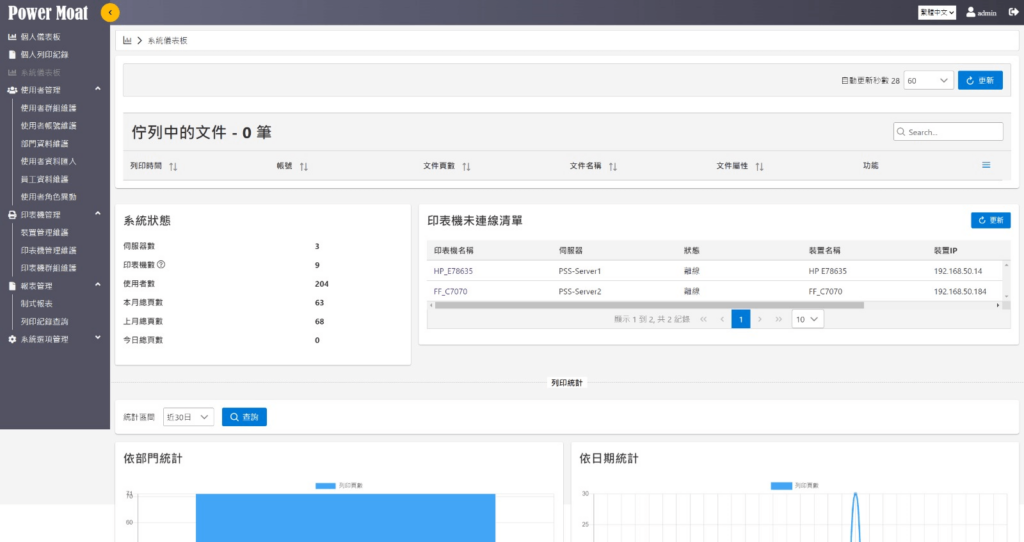1024x542 pixels.
Task: Toggle 列印頁數 legend in the department chart
Action: point(339,486)
